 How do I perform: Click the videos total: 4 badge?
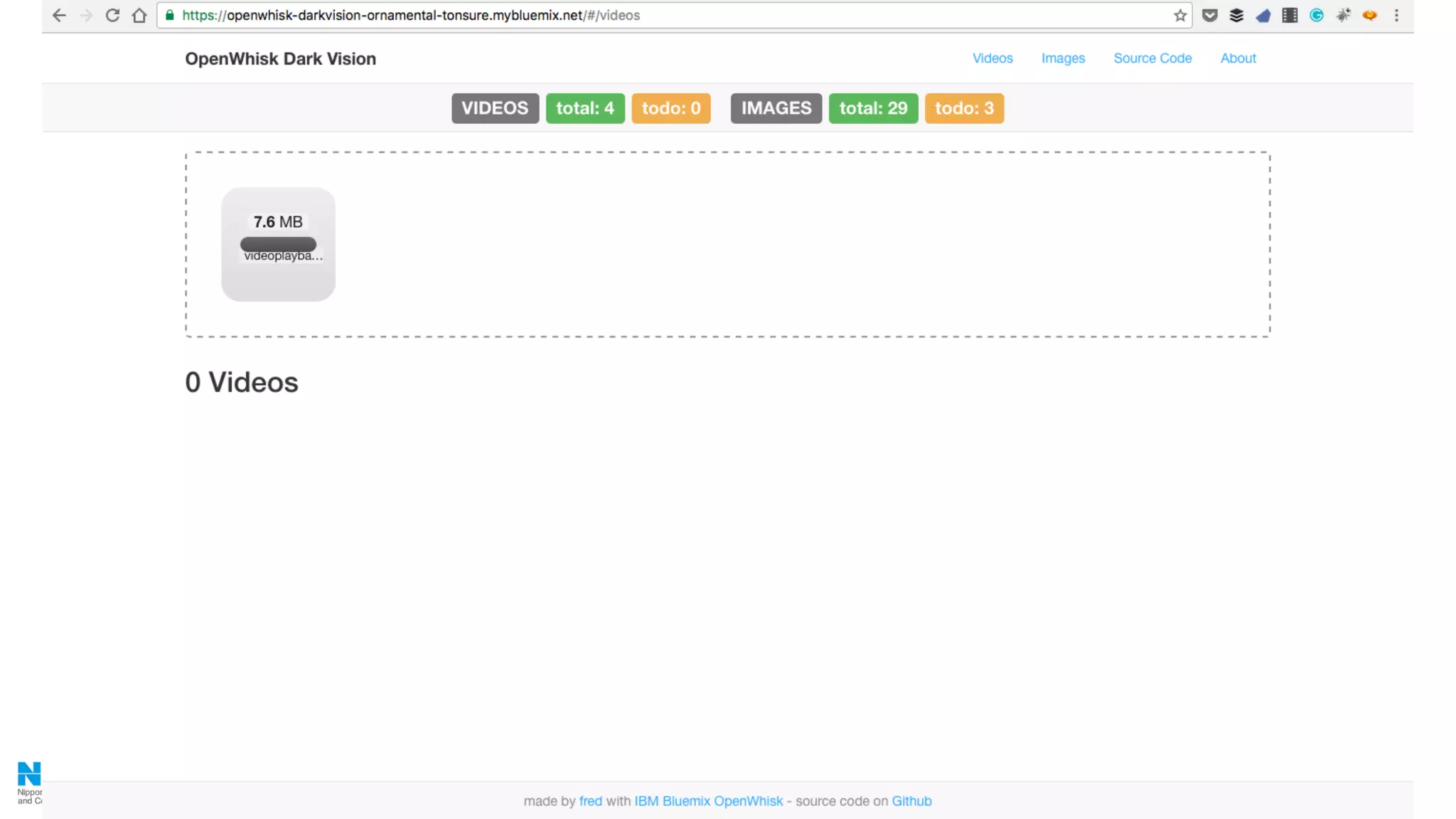click(585, 108)
